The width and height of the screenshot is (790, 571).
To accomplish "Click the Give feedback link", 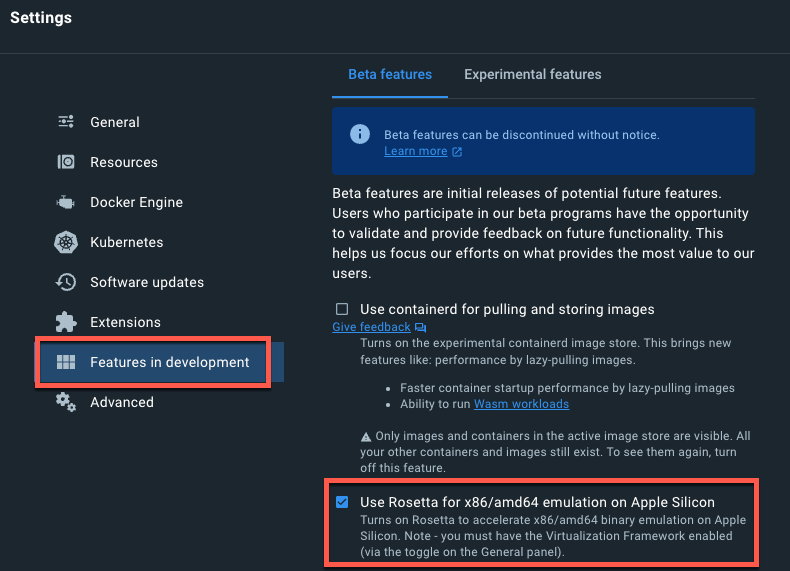I will pos(371,327).
